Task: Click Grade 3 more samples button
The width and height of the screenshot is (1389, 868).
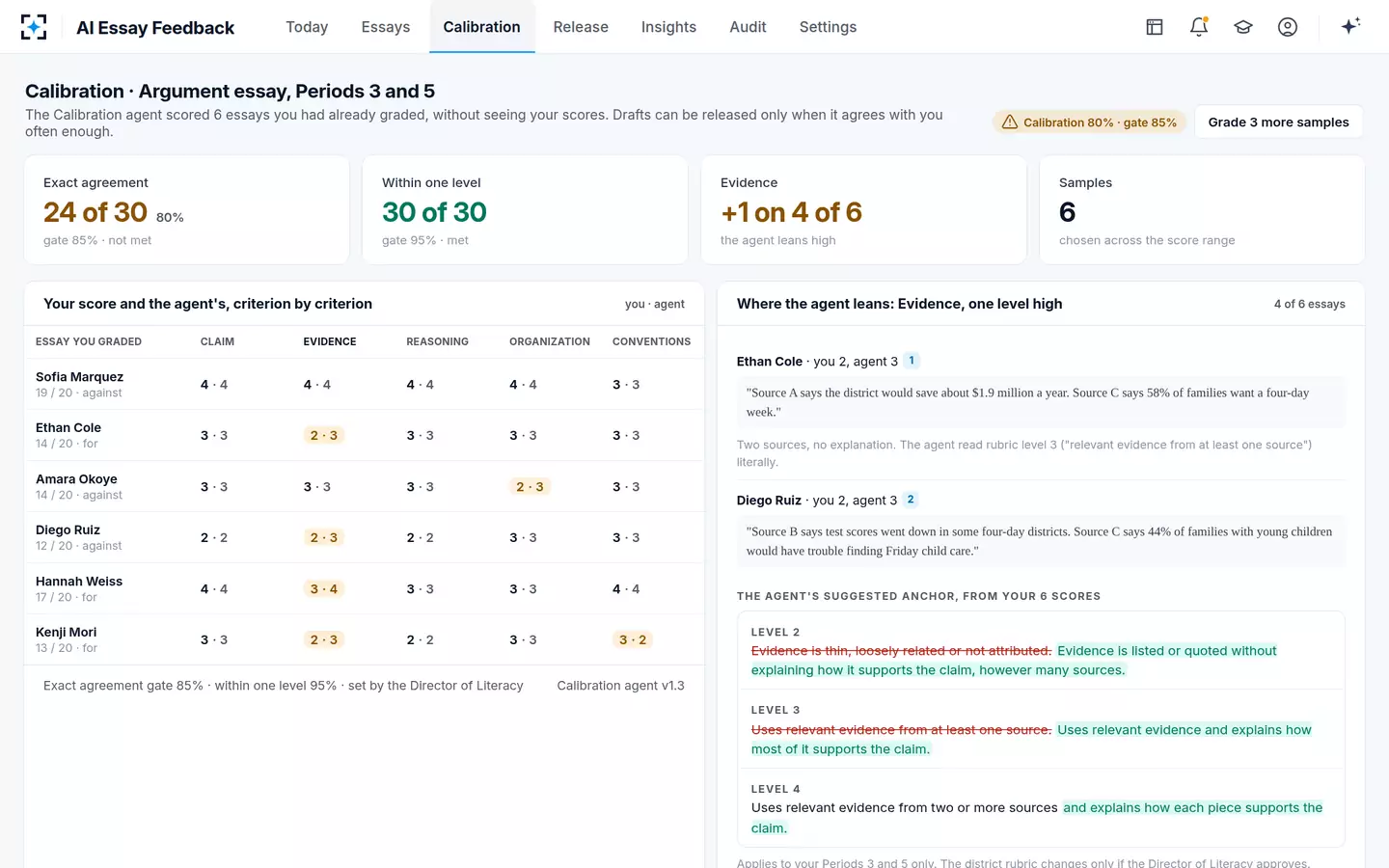Action: pos(1278,122)
